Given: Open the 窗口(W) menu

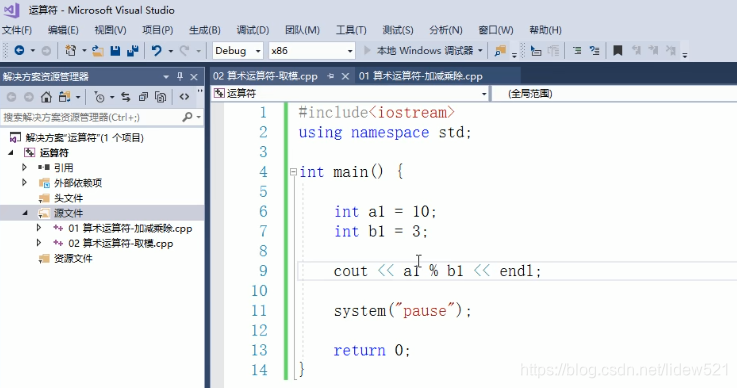Looking at the screenshot, I should (496, 30).
